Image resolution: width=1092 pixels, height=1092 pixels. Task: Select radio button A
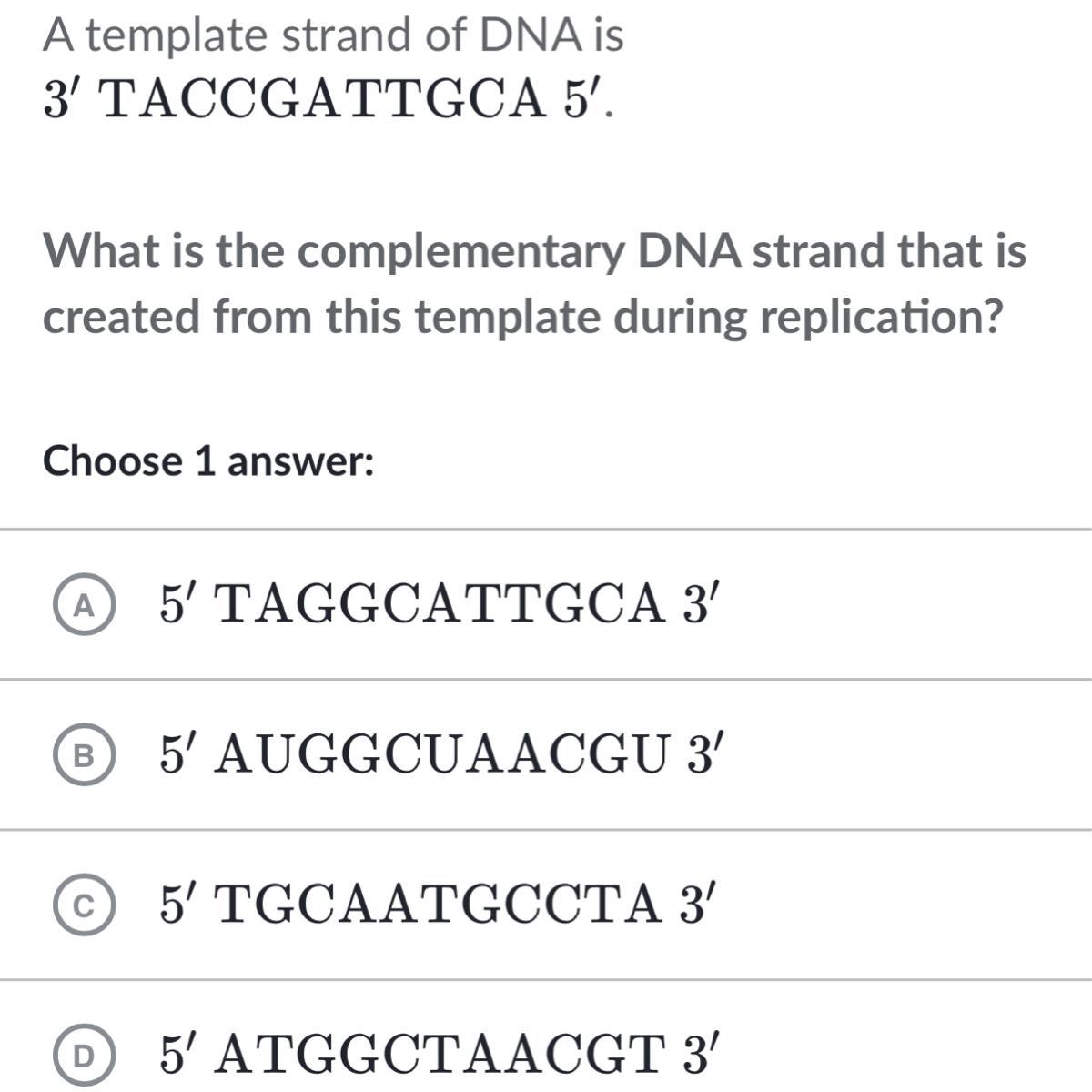pyautogui.click(x=84, y=607)
